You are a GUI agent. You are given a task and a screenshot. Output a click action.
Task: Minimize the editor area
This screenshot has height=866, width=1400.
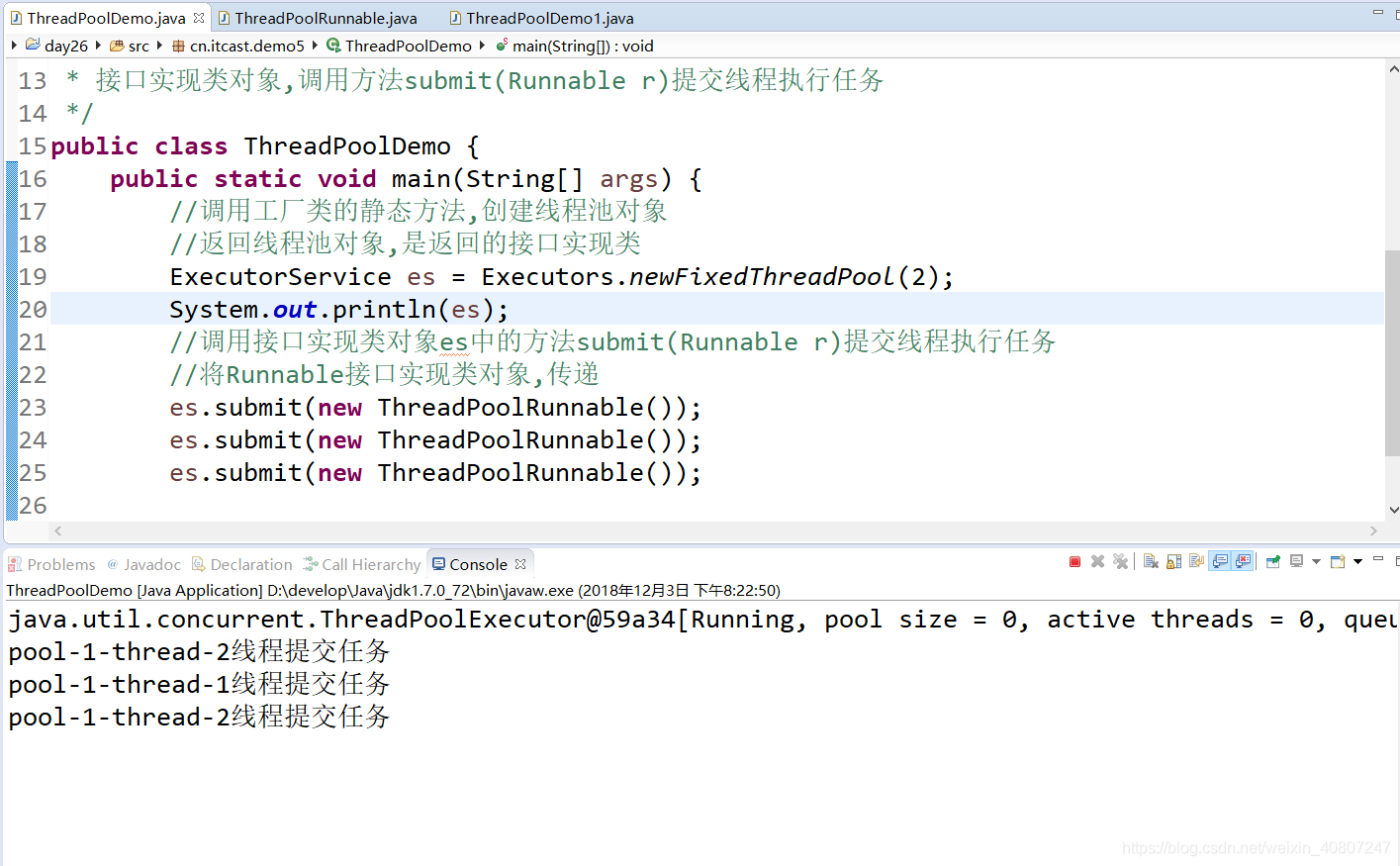click(x=1378, y=12)
